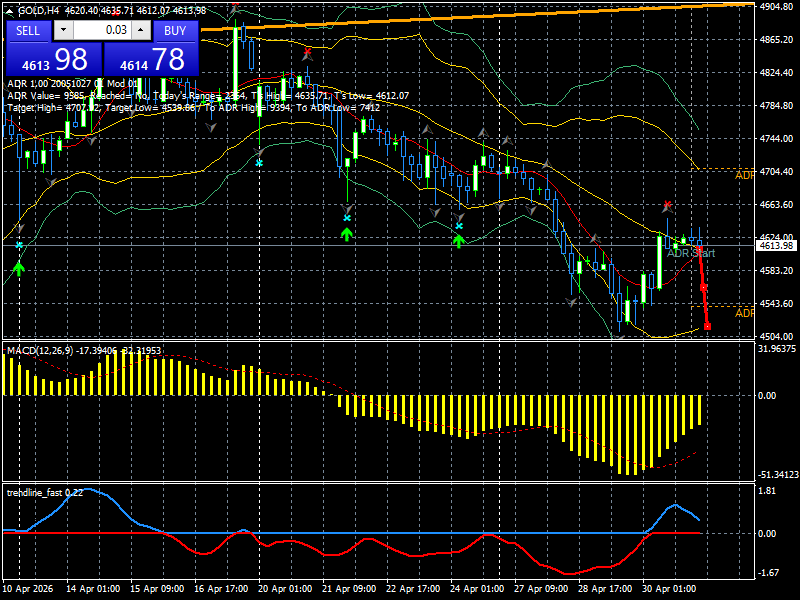Image resolution: width=800 pixels, height=600 pixels.
Task: Click the ADR Start label on chart
Action: 691,253
